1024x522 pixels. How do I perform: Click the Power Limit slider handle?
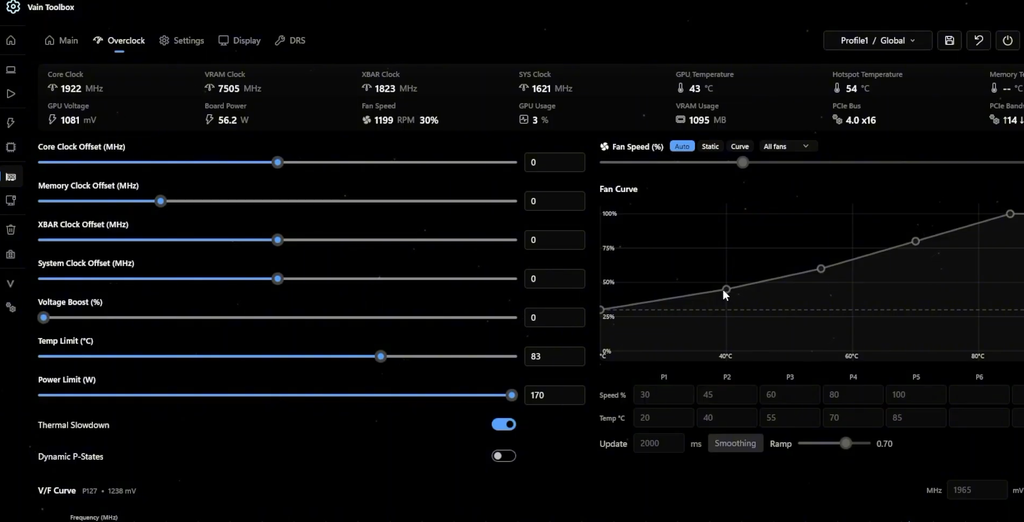click(511, 395)
